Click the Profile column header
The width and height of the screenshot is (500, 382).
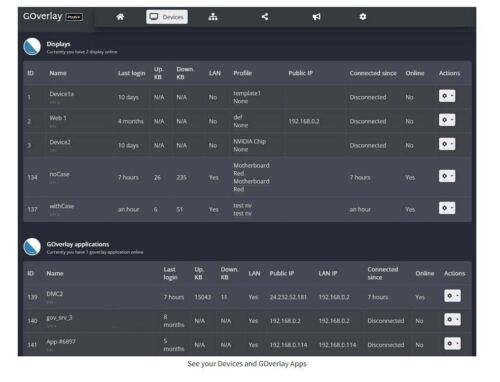(x=243, y=73)
